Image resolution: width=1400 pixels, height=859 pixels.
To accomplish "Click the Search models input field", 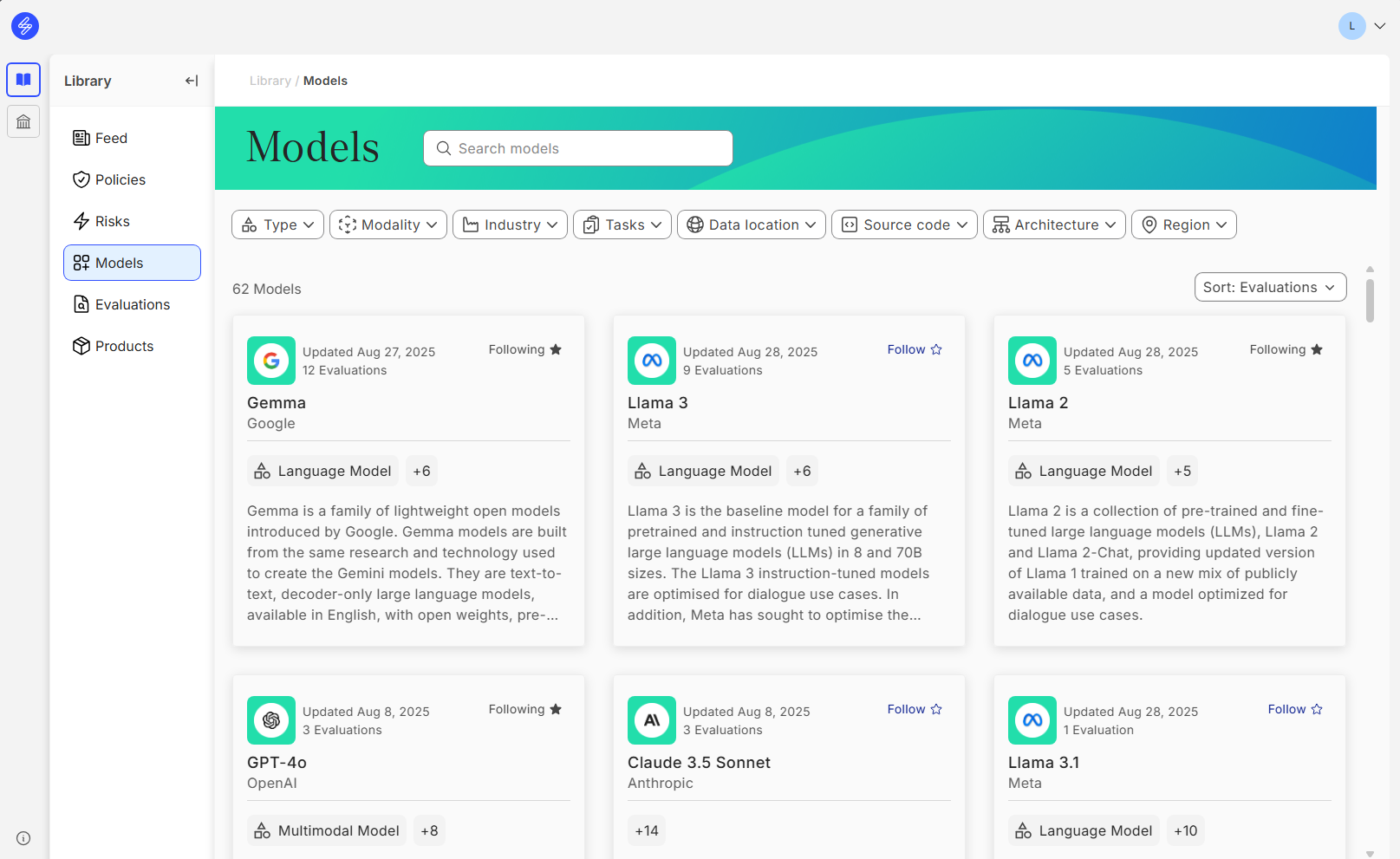I will click(578, 148).
